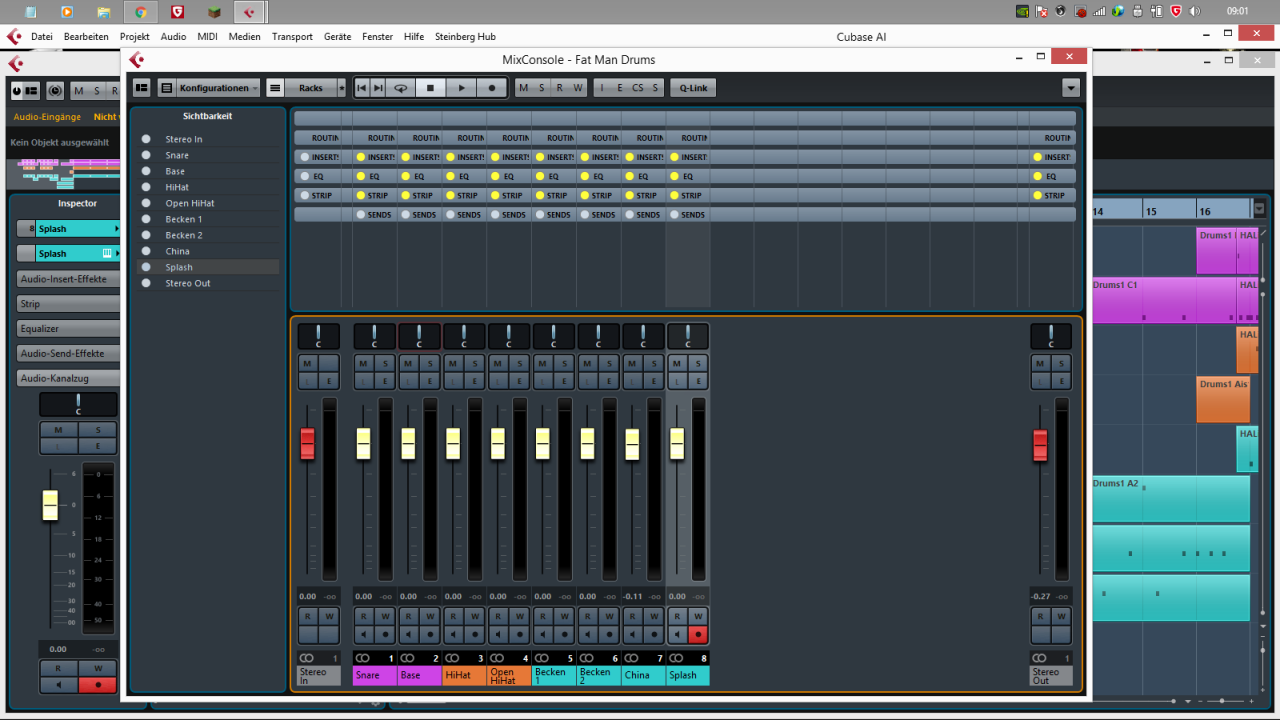1280x720 pixels.
Task: Open rack settings star button beside Racks
Action: pyautogui.click(x=342, y=88)
